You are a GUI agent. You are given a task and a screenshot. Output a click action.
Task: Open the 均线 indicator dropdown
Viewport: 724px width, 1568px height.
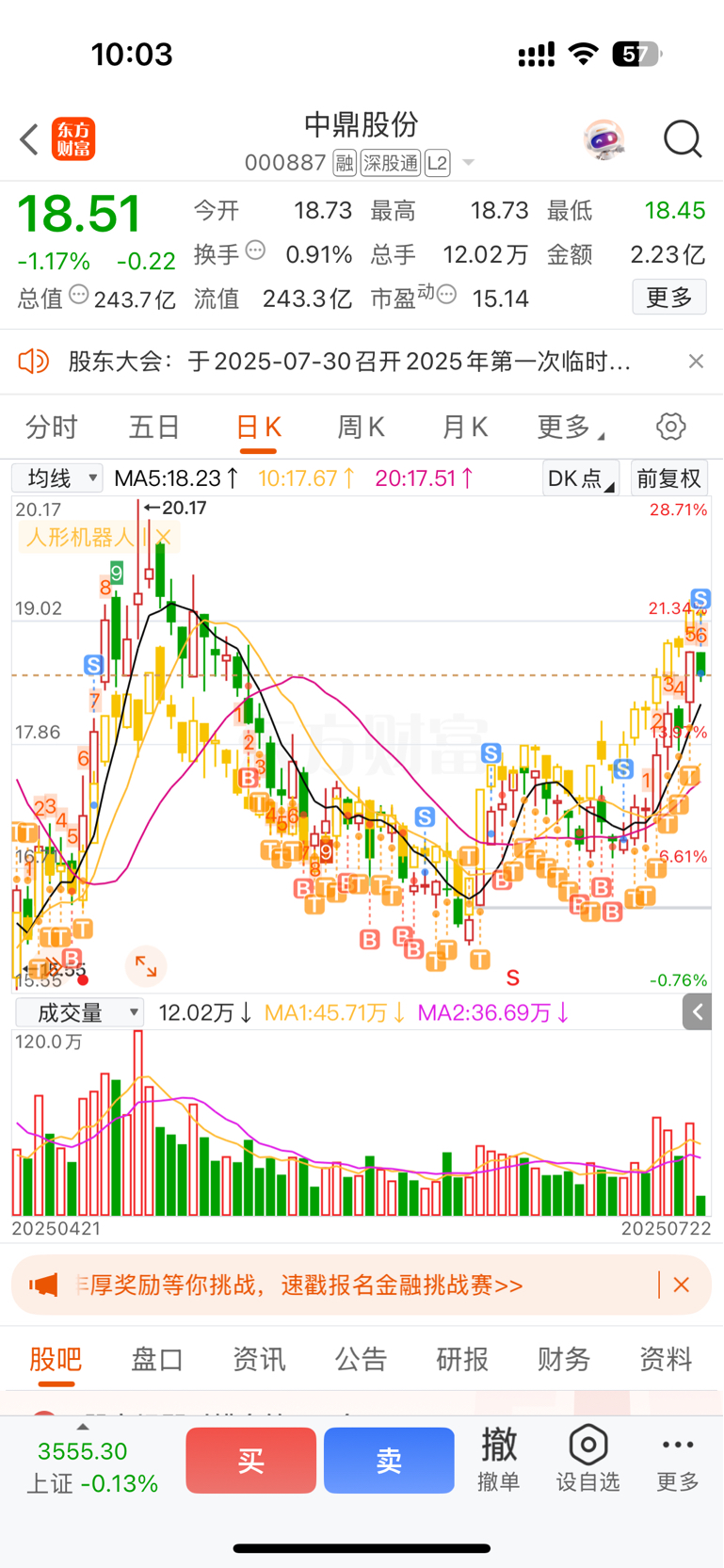click(57, 478)
